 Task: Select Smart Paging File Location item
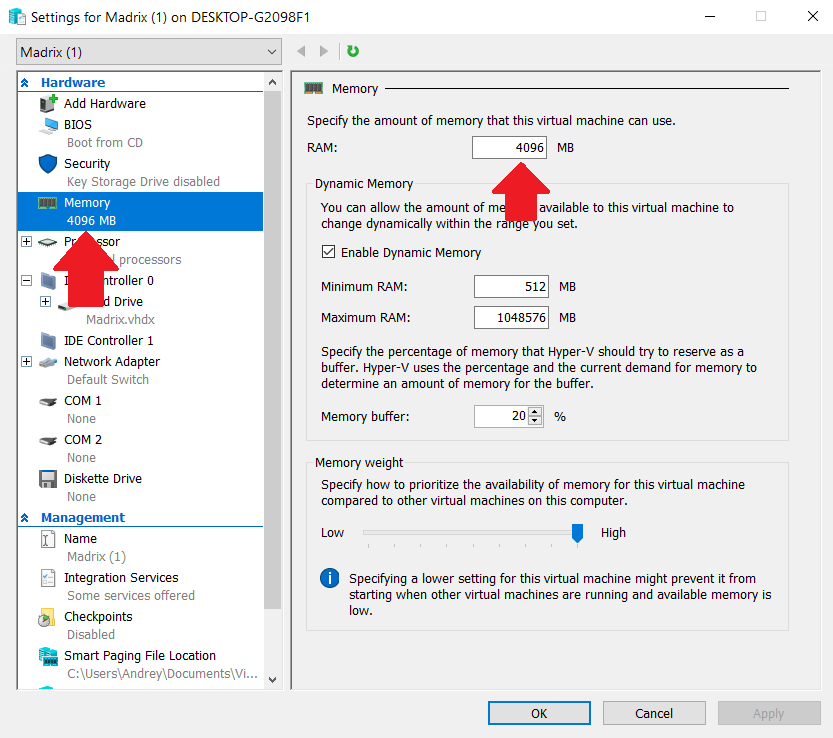140,656
